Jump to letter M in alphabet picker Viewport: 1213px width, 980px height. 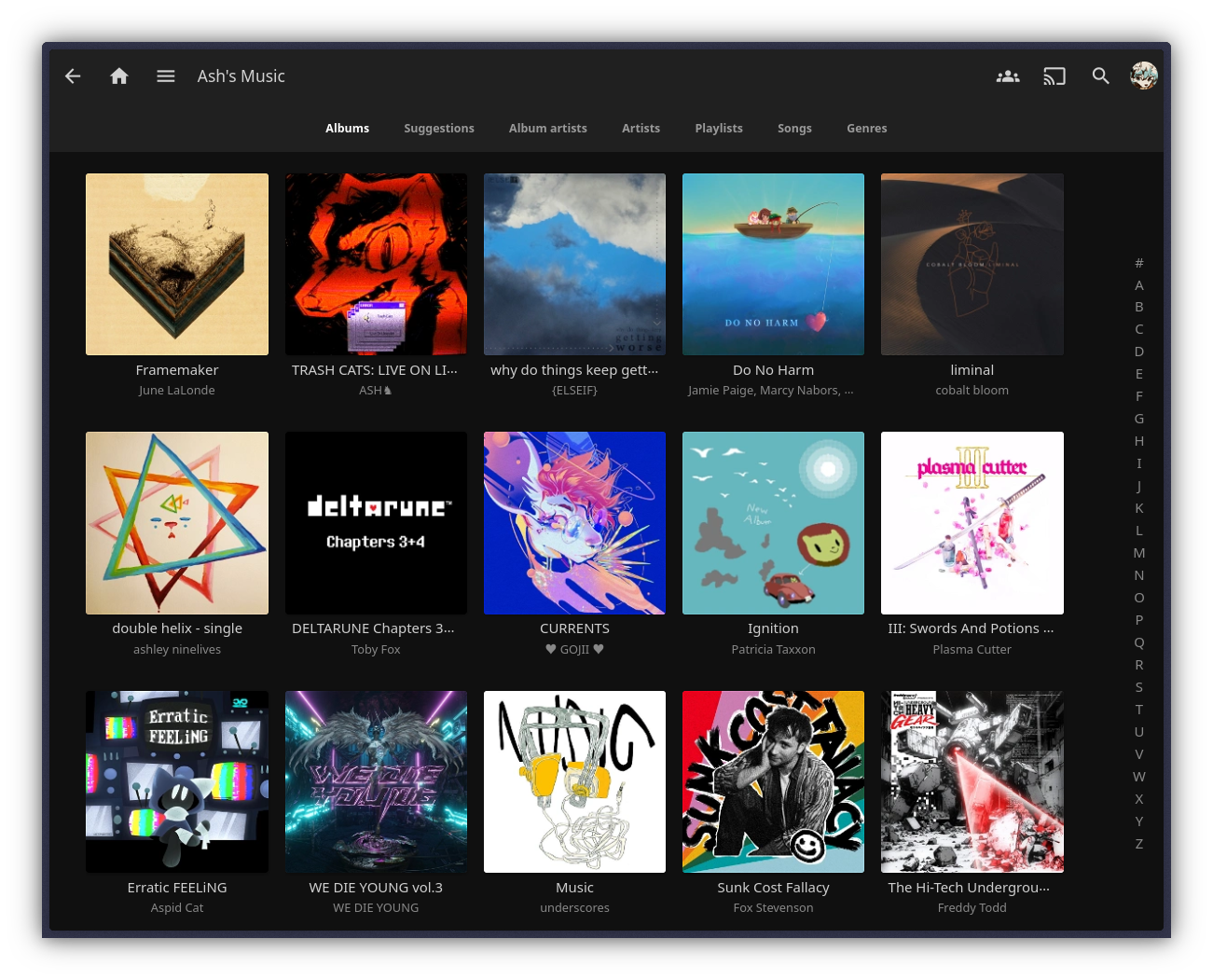[x=1138, y=553]
